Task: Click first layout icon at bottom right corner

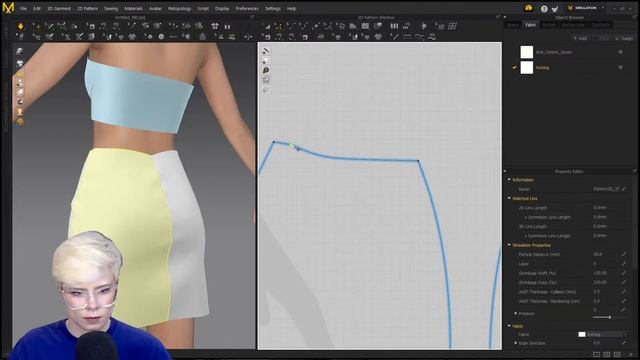Action: point(596,355)
